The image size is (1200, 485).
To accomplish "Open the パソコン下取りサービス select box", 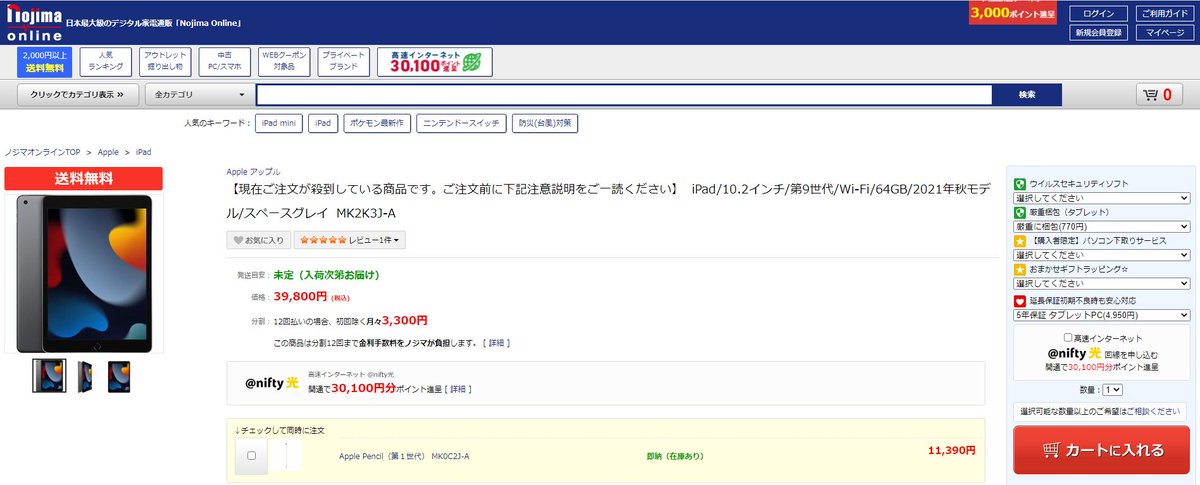I will click(x=1102, y=256).
